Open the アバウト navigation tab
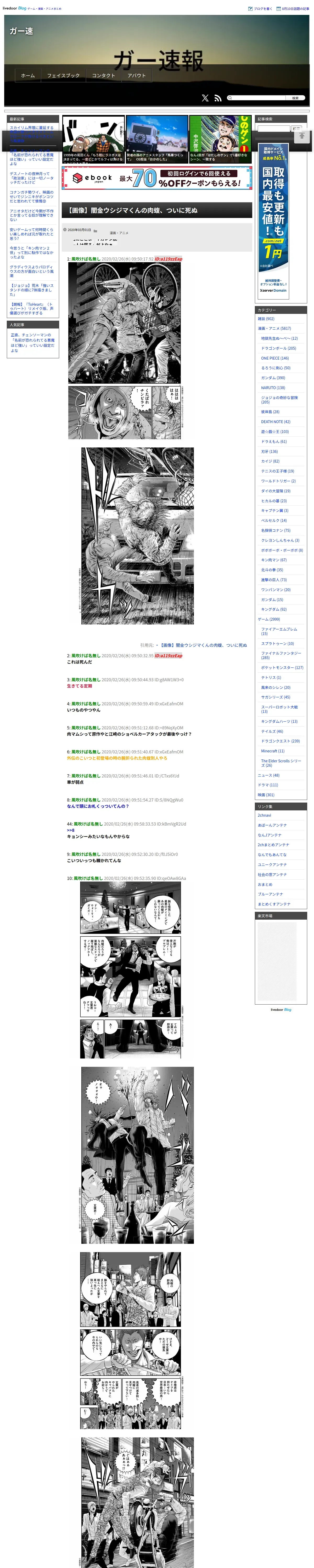 (137, 76)
